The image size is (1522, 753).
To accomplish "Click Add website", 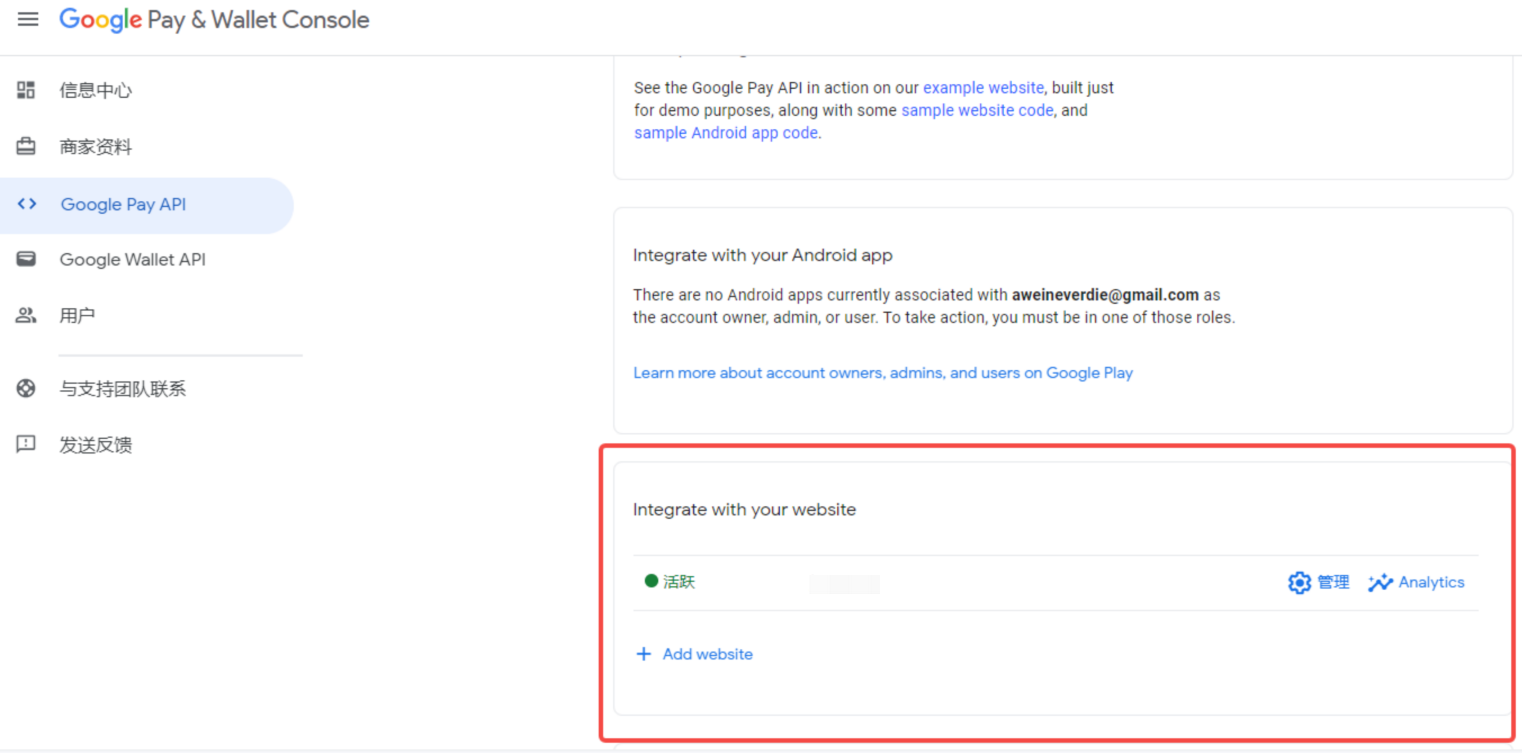I will [707, 654].
